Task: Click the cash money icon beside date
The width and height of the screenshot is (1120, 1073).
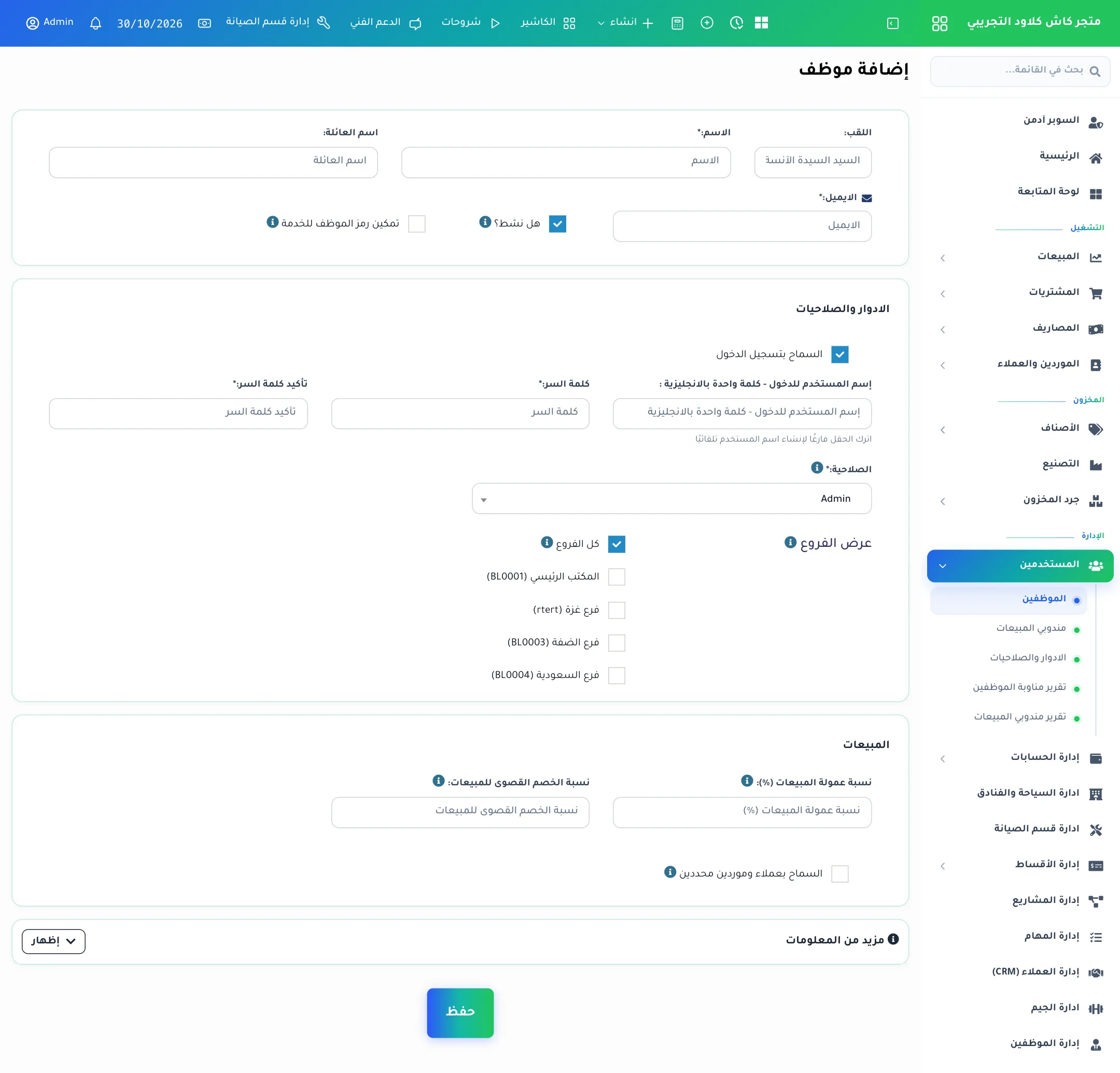Action: (205, 23)
